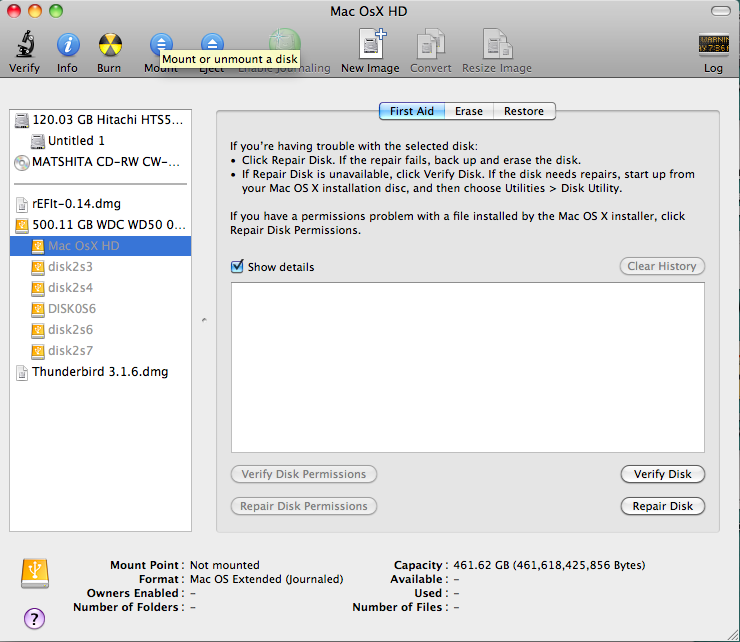
Task: Click the Mount toolbar icon
Action: [161, 43]
